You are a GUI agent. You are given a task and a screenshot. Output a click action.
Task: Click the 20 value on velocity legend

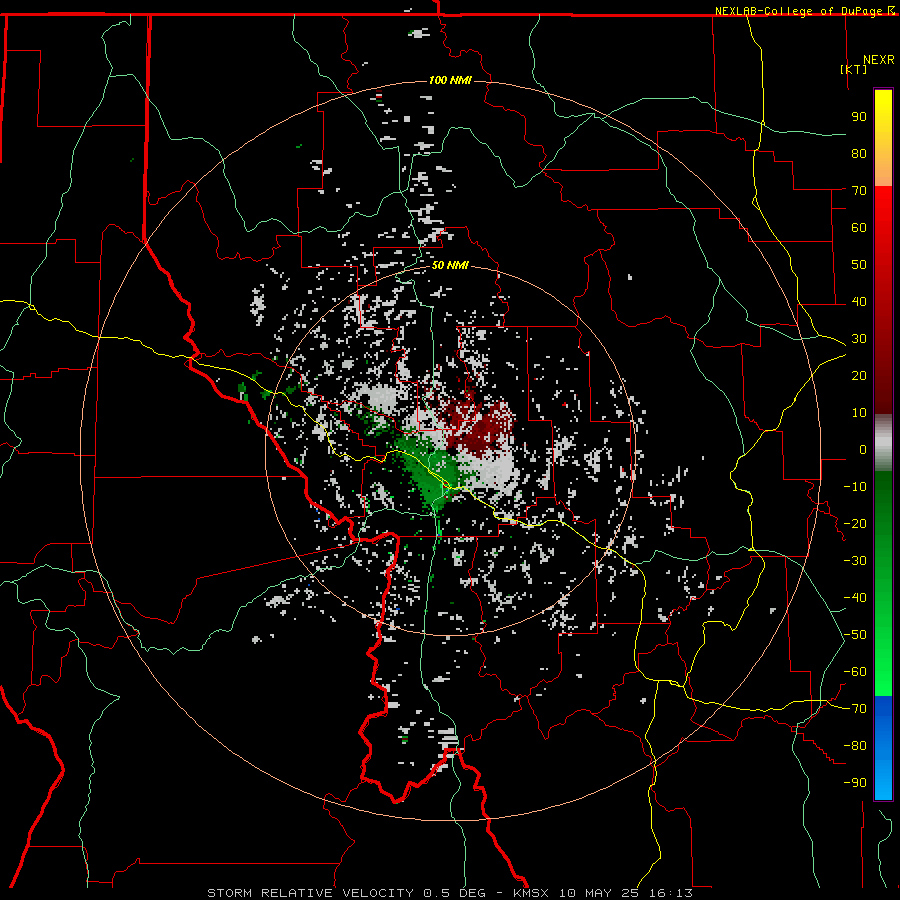click(859, 376)
